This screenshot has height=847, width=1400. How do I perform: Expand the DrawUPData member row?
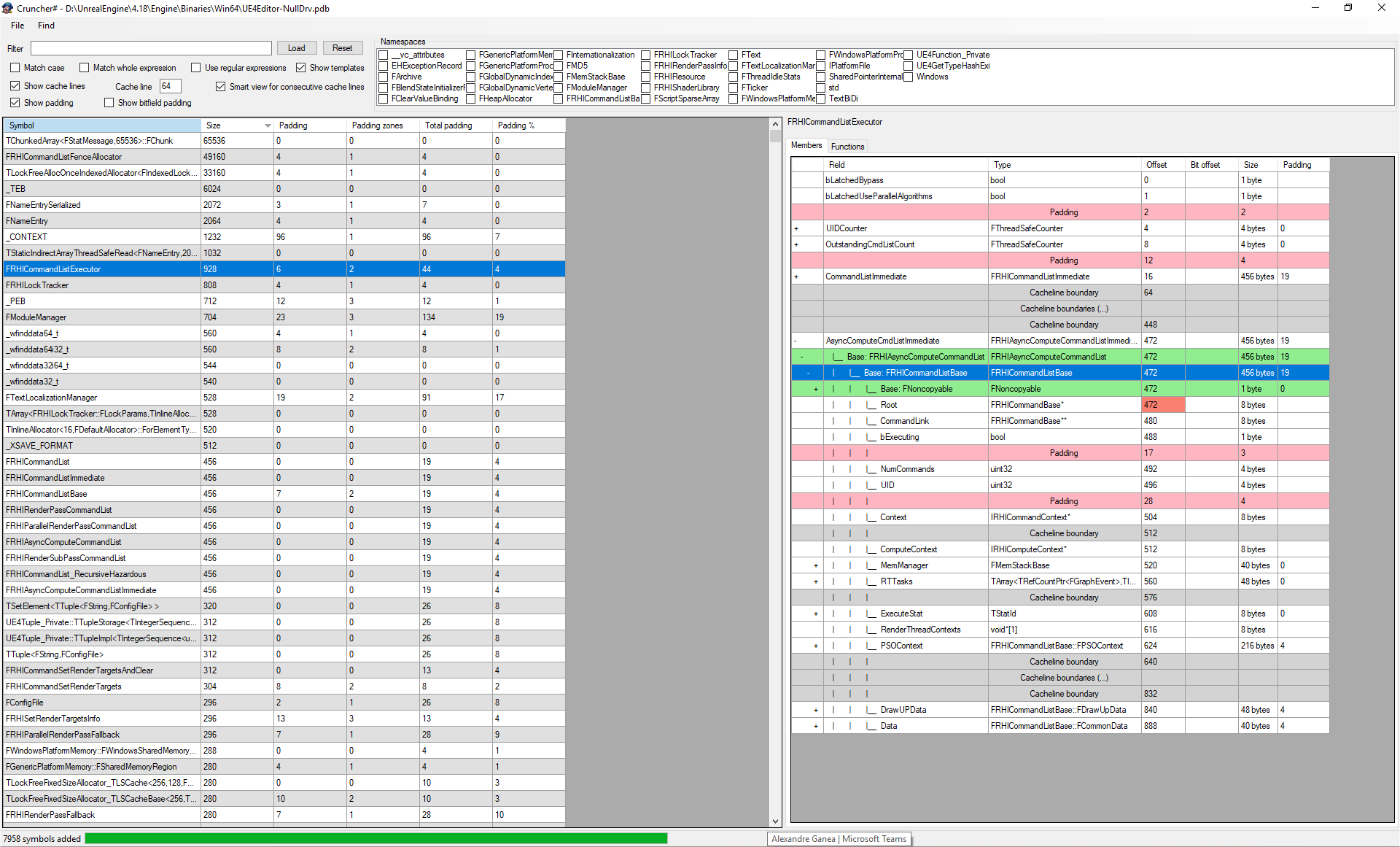[816, 710]
